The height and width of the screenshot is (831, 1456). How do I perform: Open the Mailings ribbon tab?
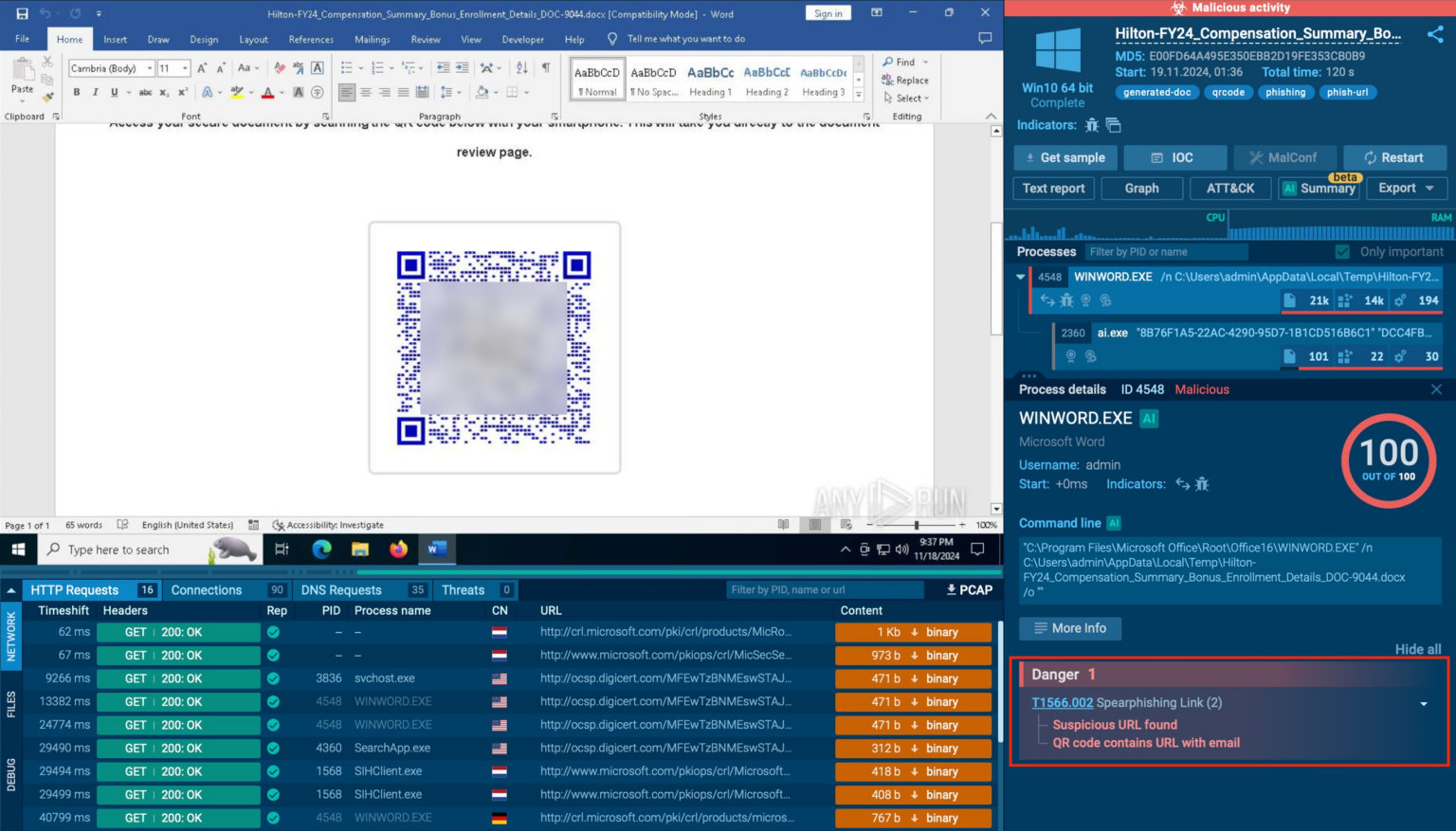pyautogui.click(x=372, y=39)
